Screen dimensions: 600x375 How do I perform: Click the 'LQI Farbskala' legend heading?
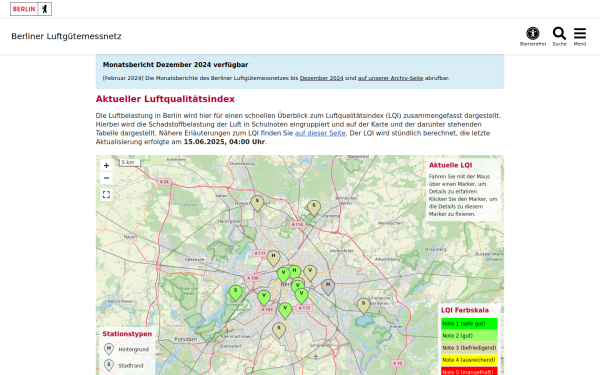[465, 310]
